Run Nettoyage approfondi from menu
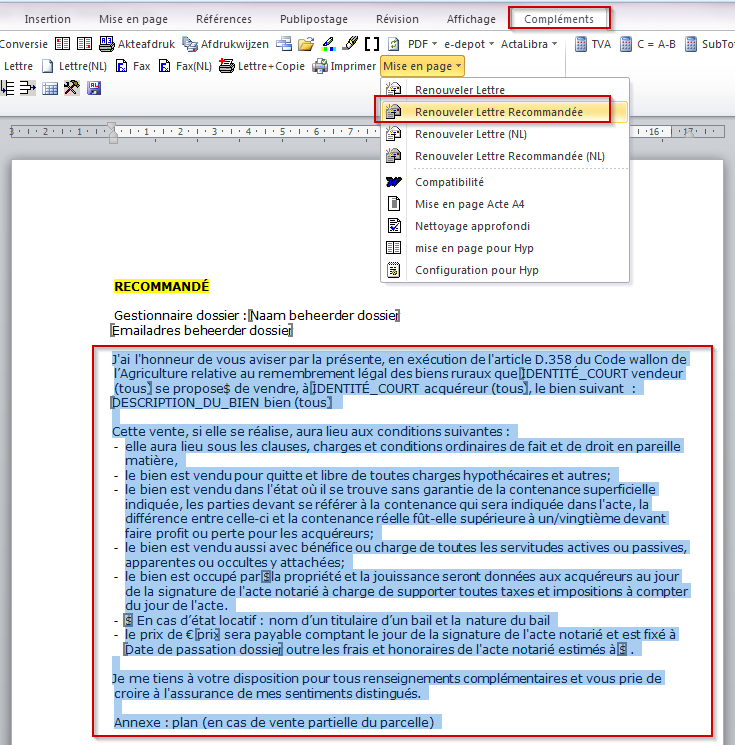This screenshot has width=735, height=745. pyautogui.click(x=505, y=226)
